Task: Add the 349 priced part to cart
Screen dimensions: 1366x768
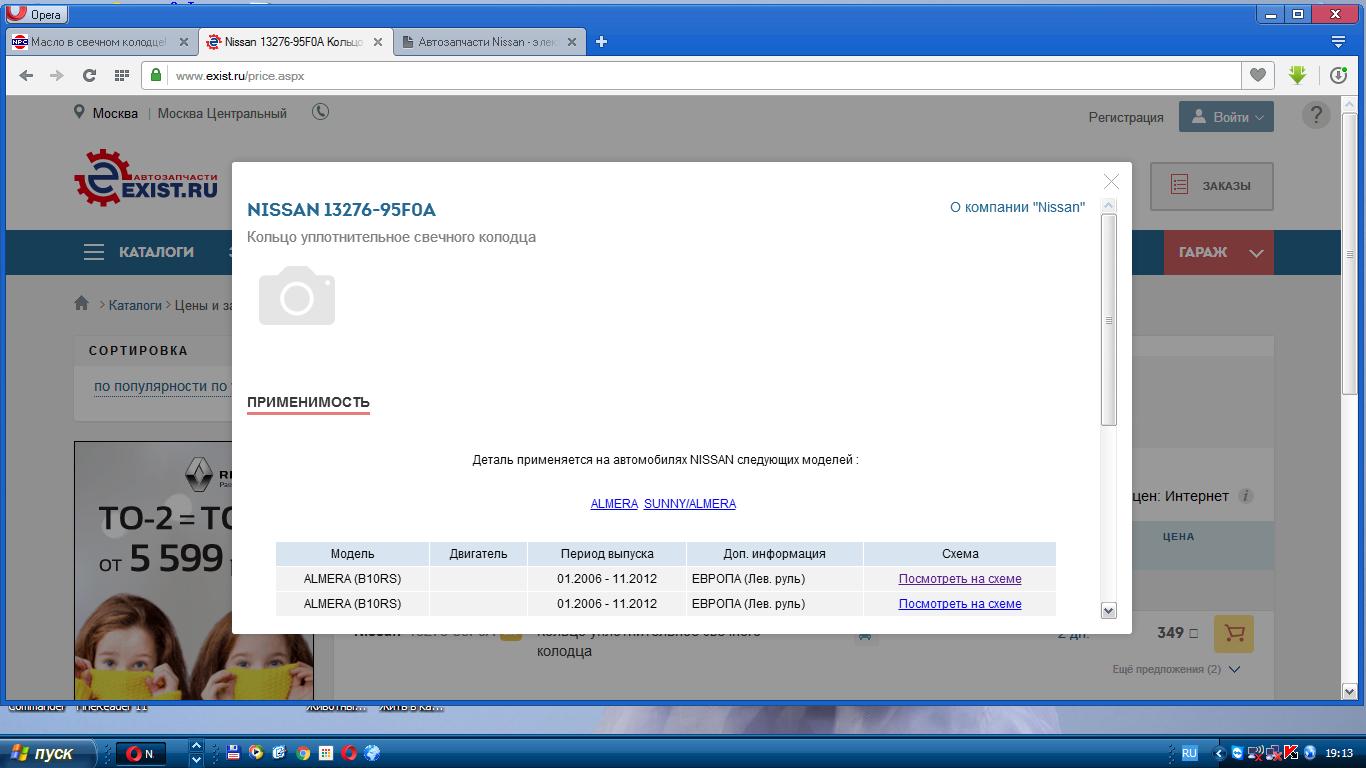Action: pos(1233,634)
